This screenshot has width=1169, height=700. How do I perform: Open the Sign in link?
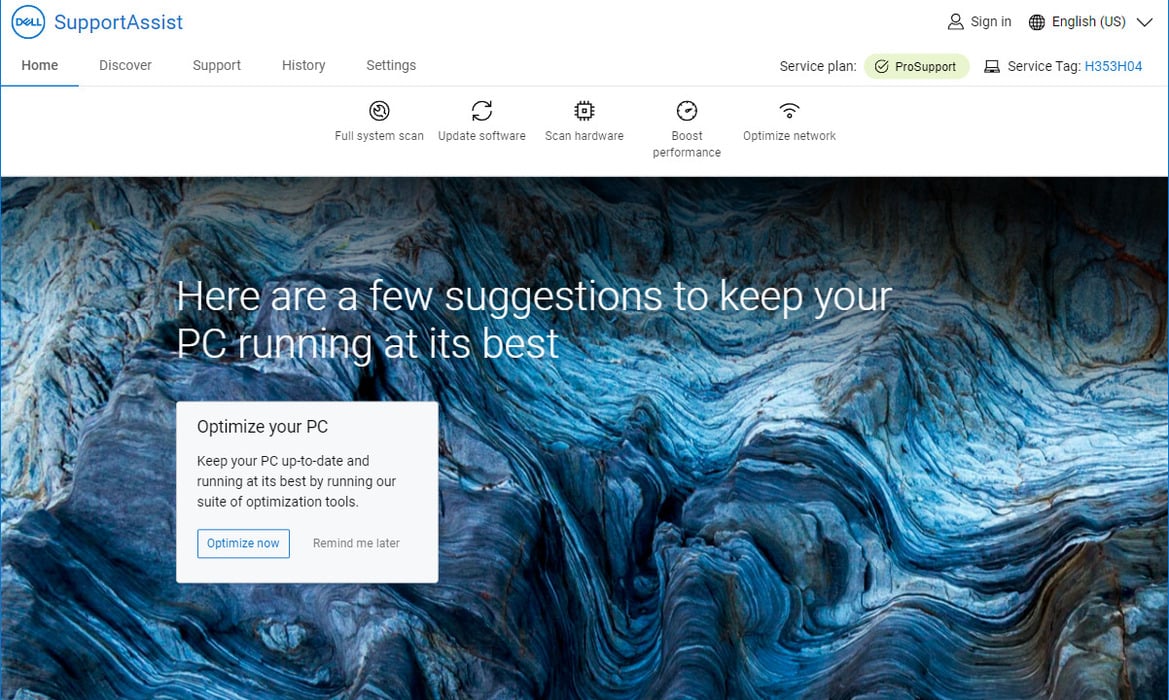(991, 22)
